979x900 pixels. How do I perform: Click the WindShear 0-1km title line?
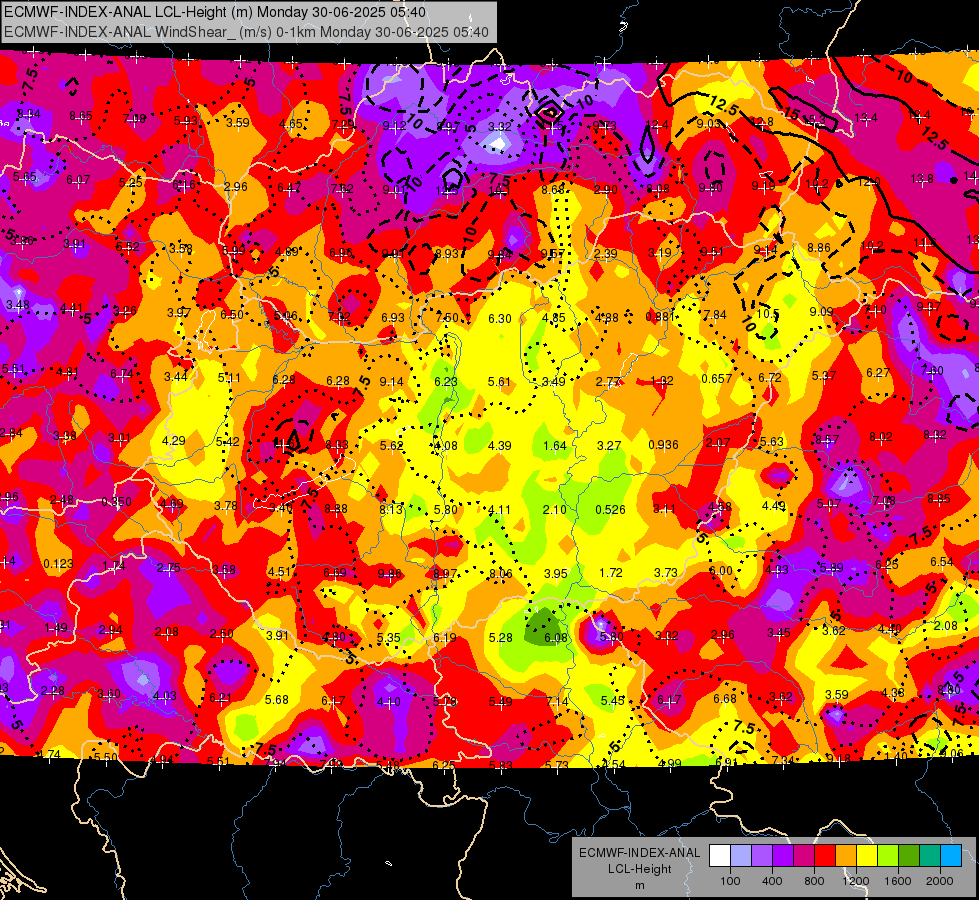pos(246,32)
